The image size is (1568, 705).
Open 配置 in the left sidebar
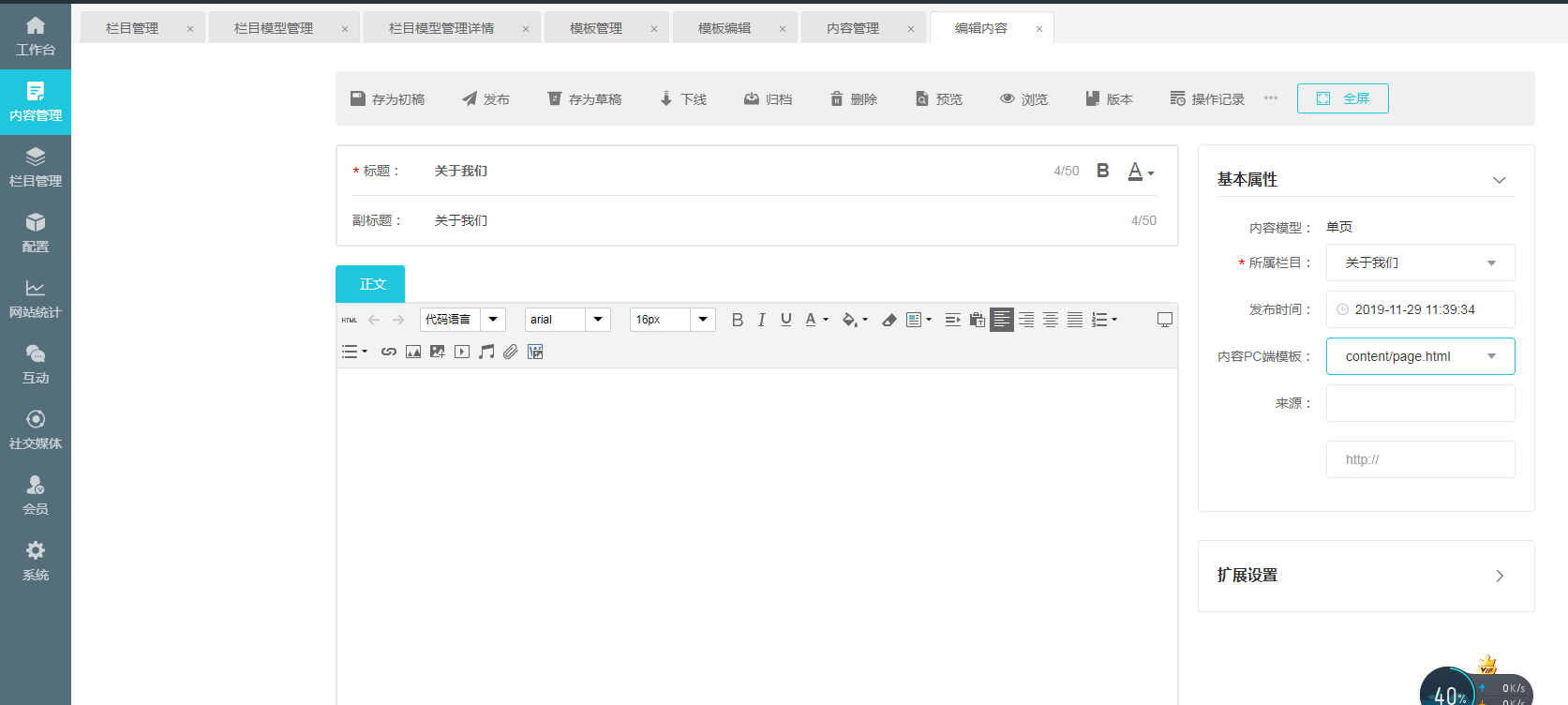[x=36, y=233]
